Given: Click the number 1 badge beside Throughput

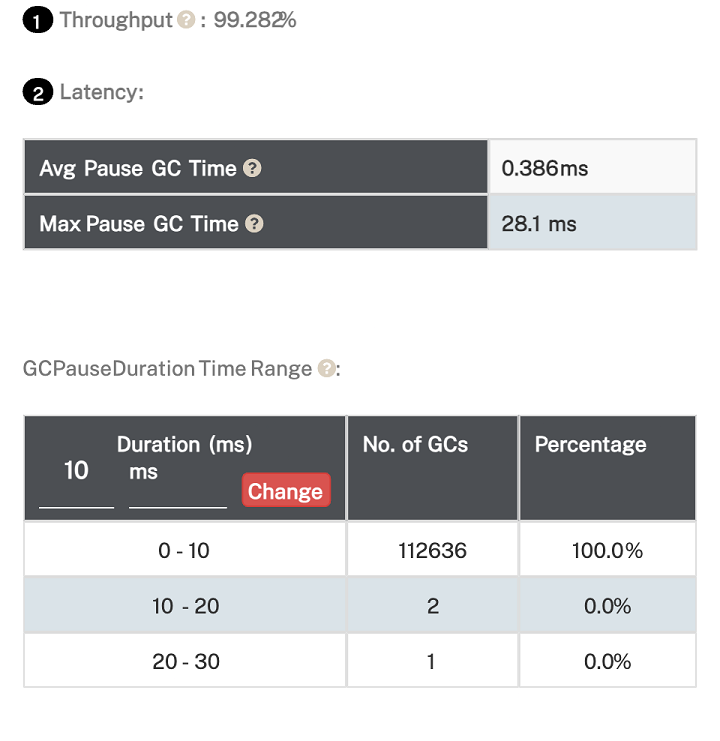Looking at the screenshot, I should point(37,21).
